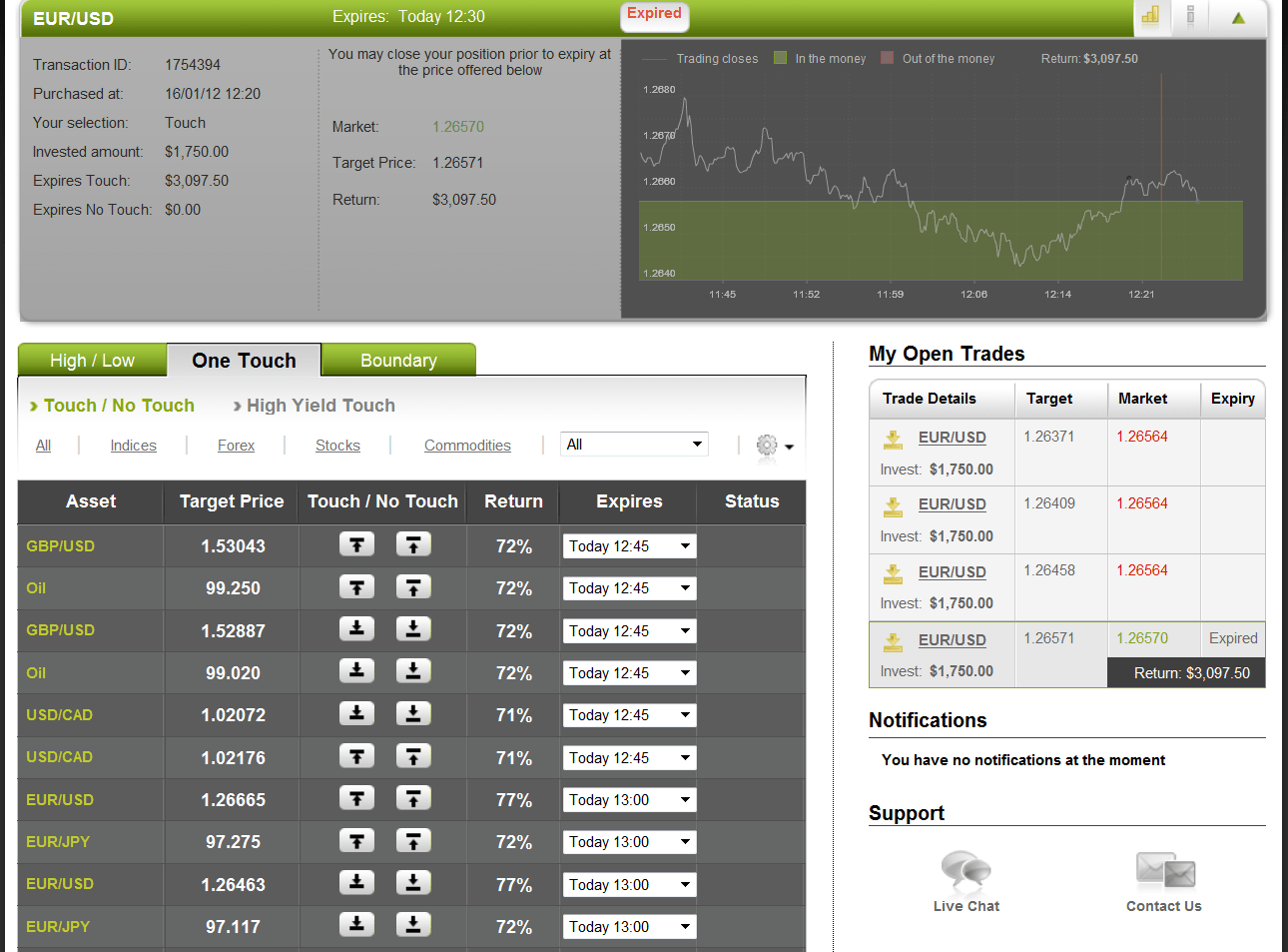The height and width of the screenshot is (952, 1288).
Task: Click the mobile view icon beside chart icon
Action: point(1190,17)
